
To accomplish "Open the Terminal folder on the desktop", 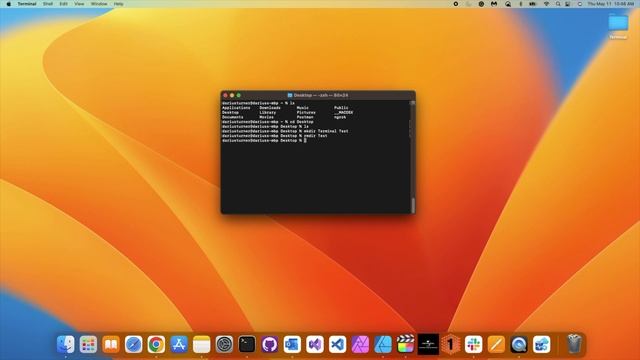I will point(618,26).
